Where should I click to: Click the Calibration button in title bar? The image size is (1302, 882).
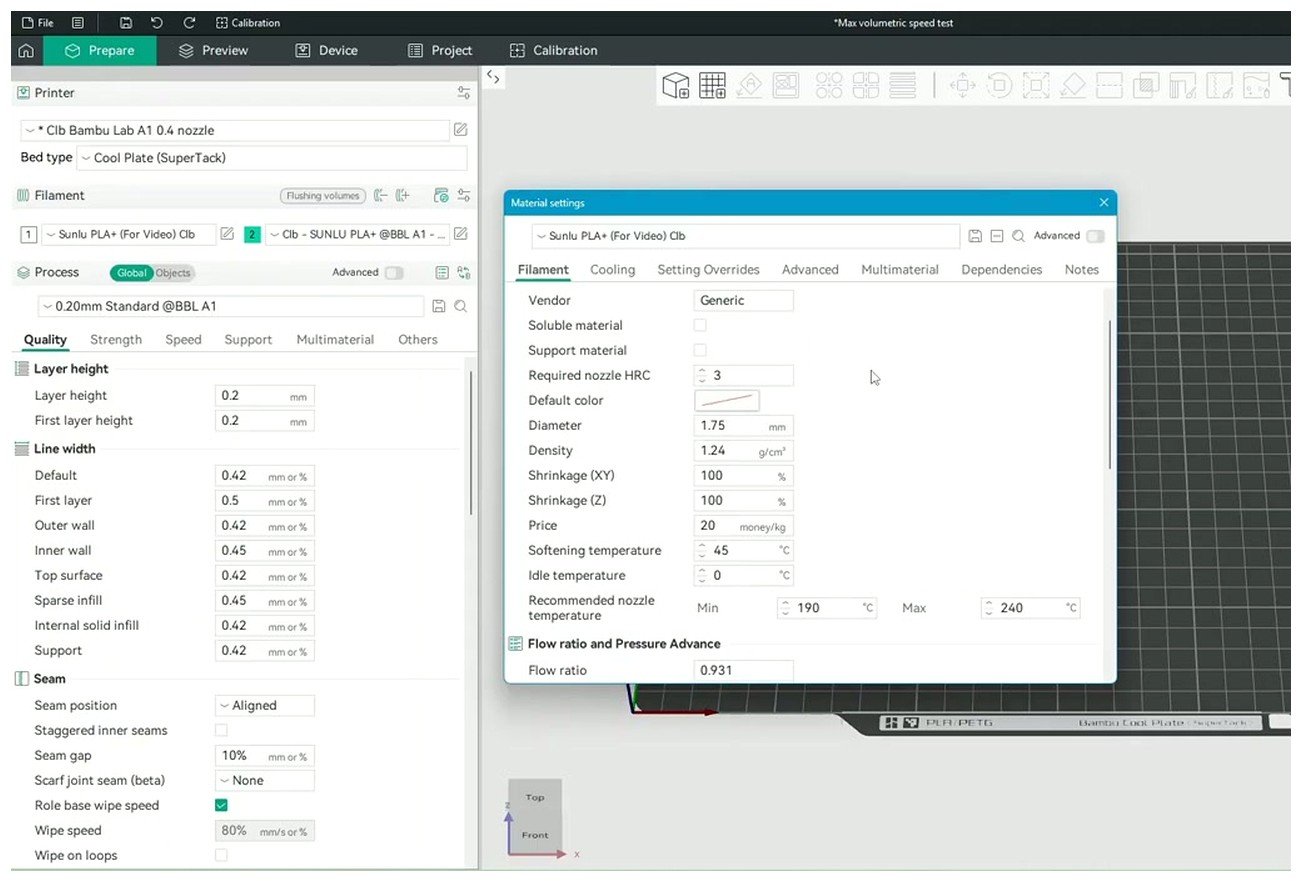[x=248, y=22]
